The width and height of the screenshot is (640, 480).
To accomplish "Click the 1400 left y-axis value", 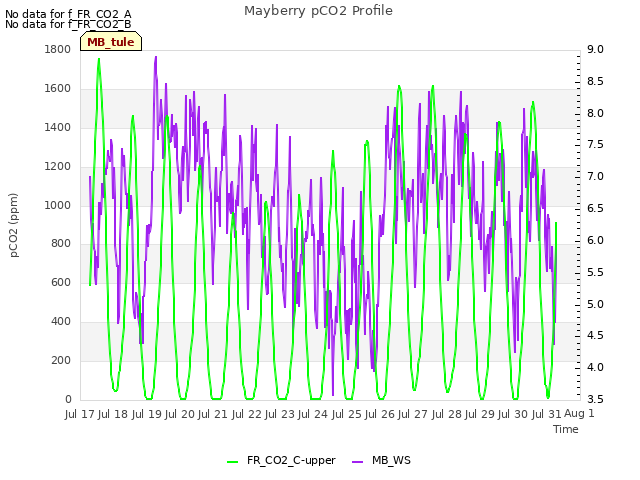I will pos(58,127).
